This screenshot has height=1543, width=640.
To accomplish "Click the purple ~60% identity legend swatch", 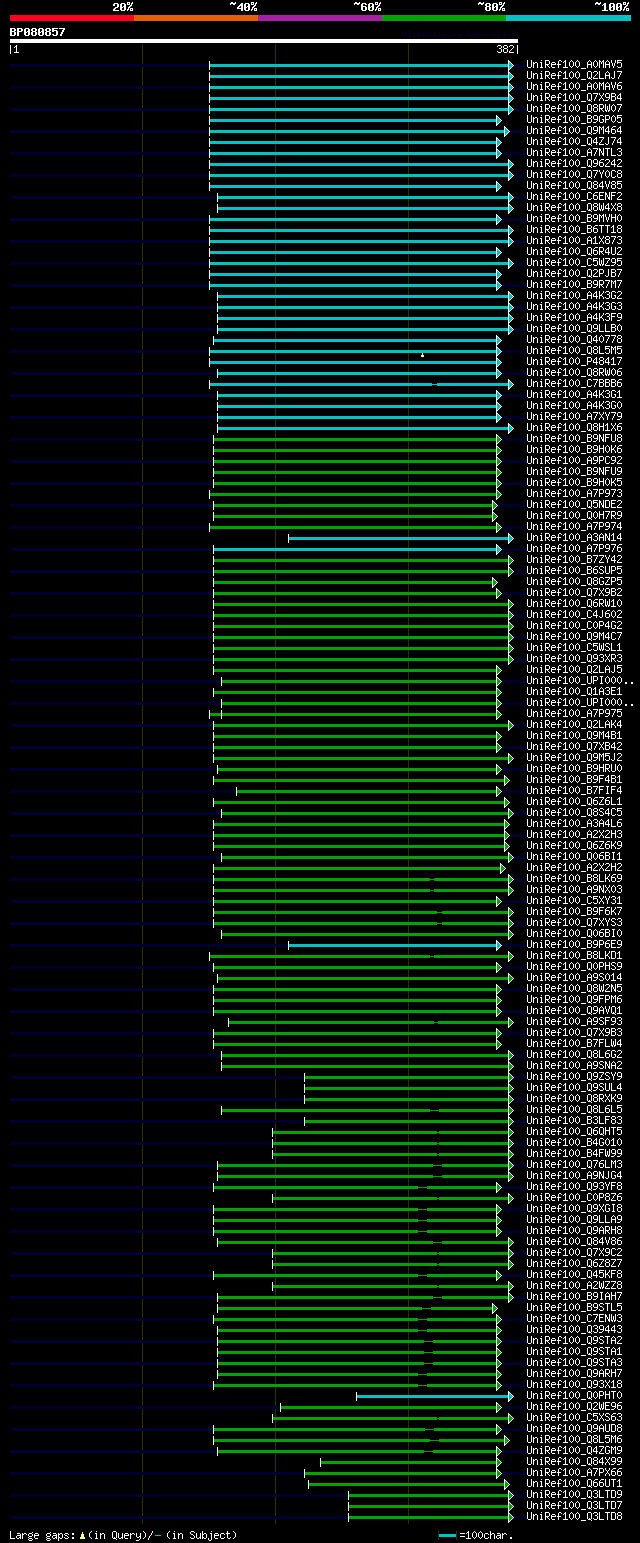I will click(x=319, y=18).
